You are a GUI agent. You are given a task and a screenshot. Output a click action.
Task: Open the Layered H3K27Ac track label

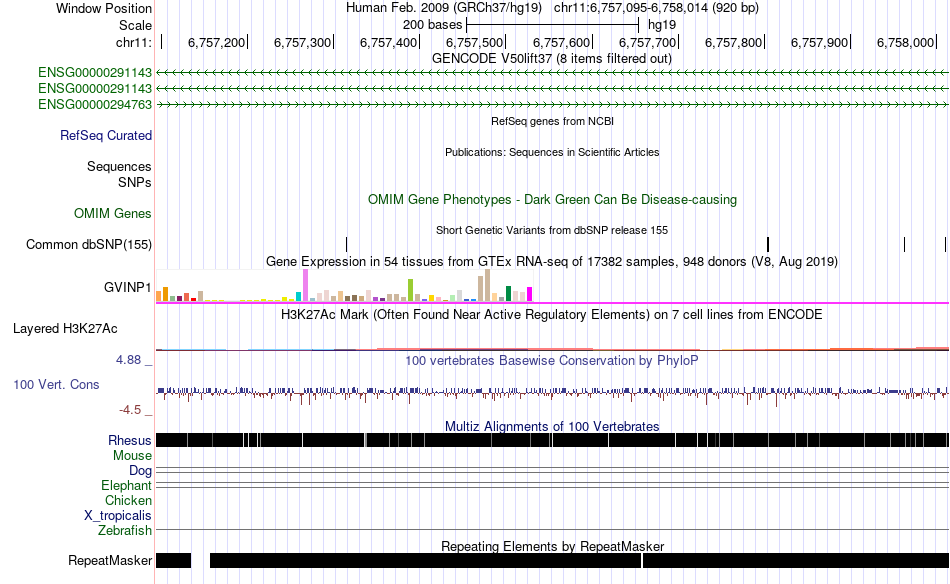point(65,328)
